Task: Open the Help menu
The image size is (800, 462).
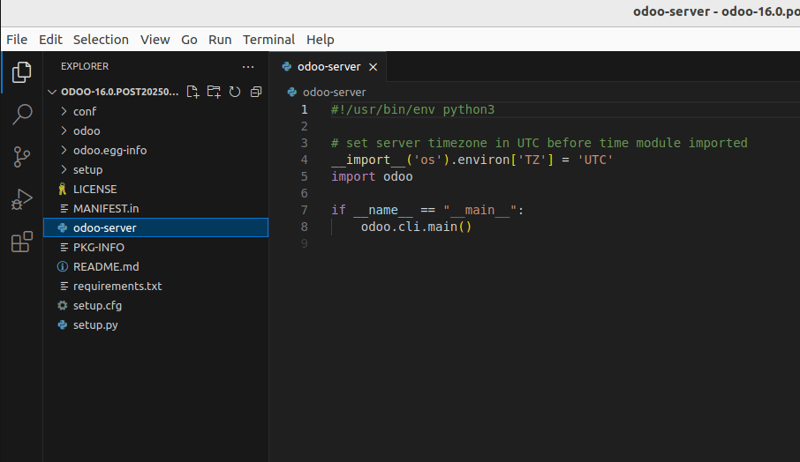Action: [x=320, y=39]
